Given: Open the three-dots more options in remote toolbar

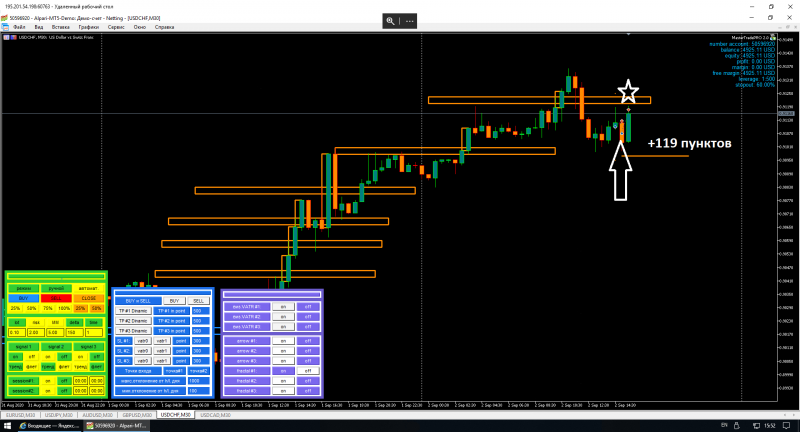Looking at the screenshot, I should tap(409, 21).
